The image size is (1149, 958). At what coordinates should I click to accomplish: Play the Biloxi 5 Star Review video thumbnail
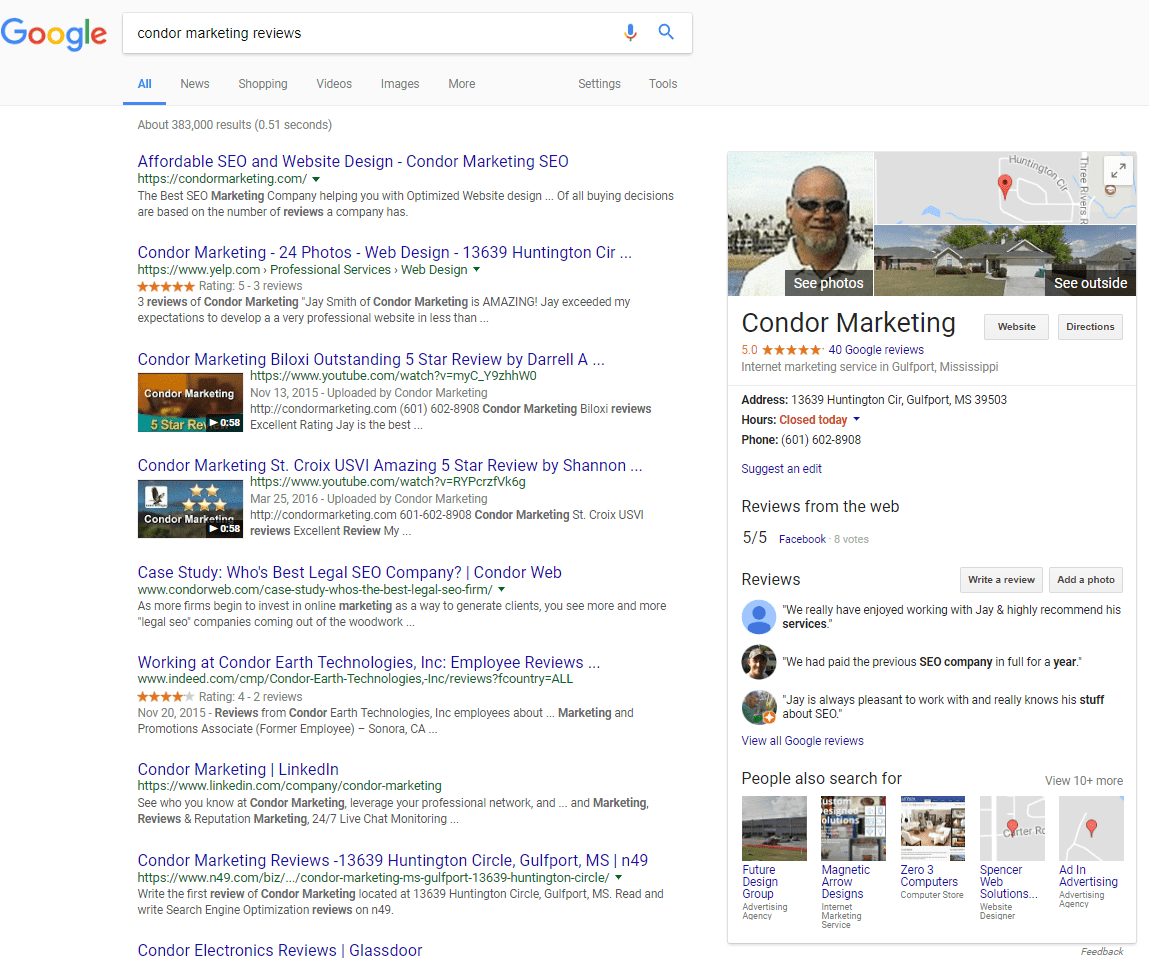tap(191, 402)
